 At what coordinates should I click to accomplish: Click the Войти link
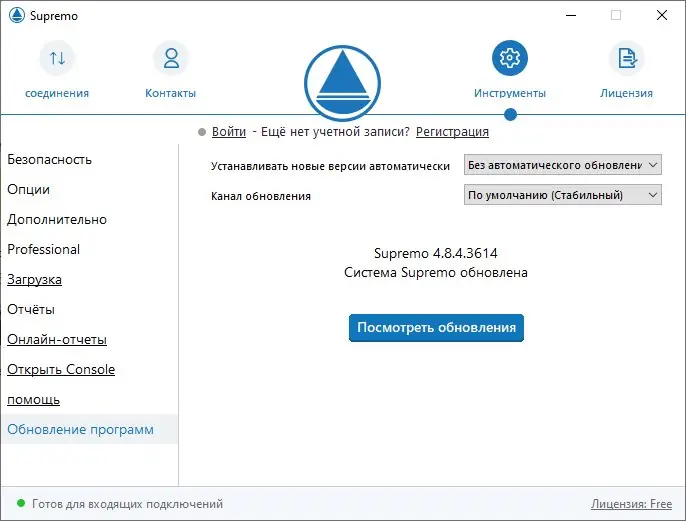click(229, 132)
